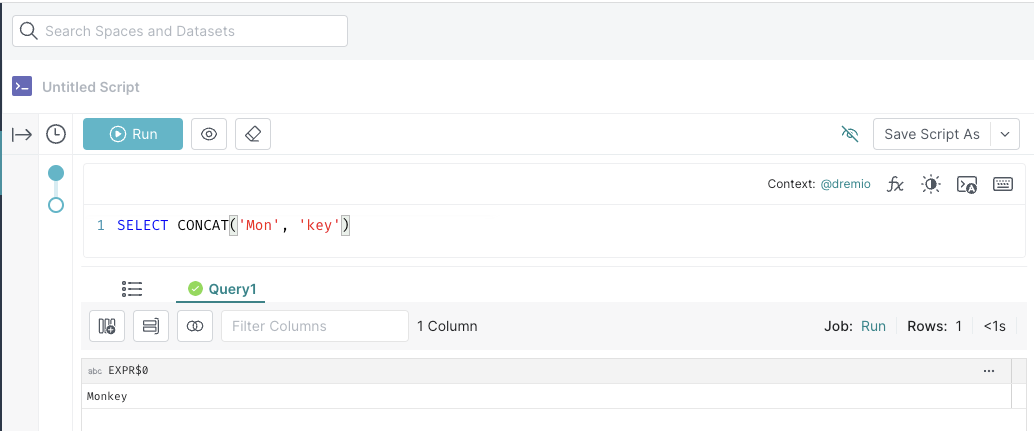Click the join icon in results toolbar
Screen dimensions: 1034x431
(x=195, y=326)
